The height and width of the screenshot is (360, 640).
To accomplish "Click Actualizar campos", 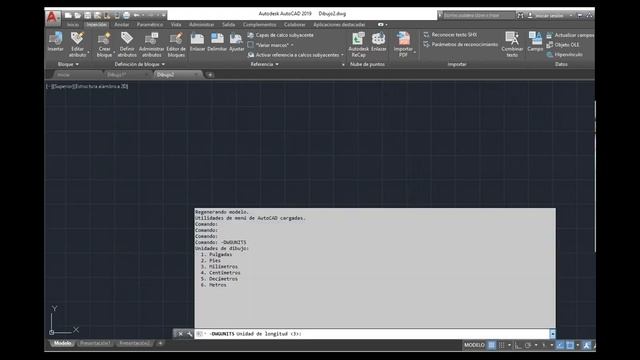I will [570, 35].
